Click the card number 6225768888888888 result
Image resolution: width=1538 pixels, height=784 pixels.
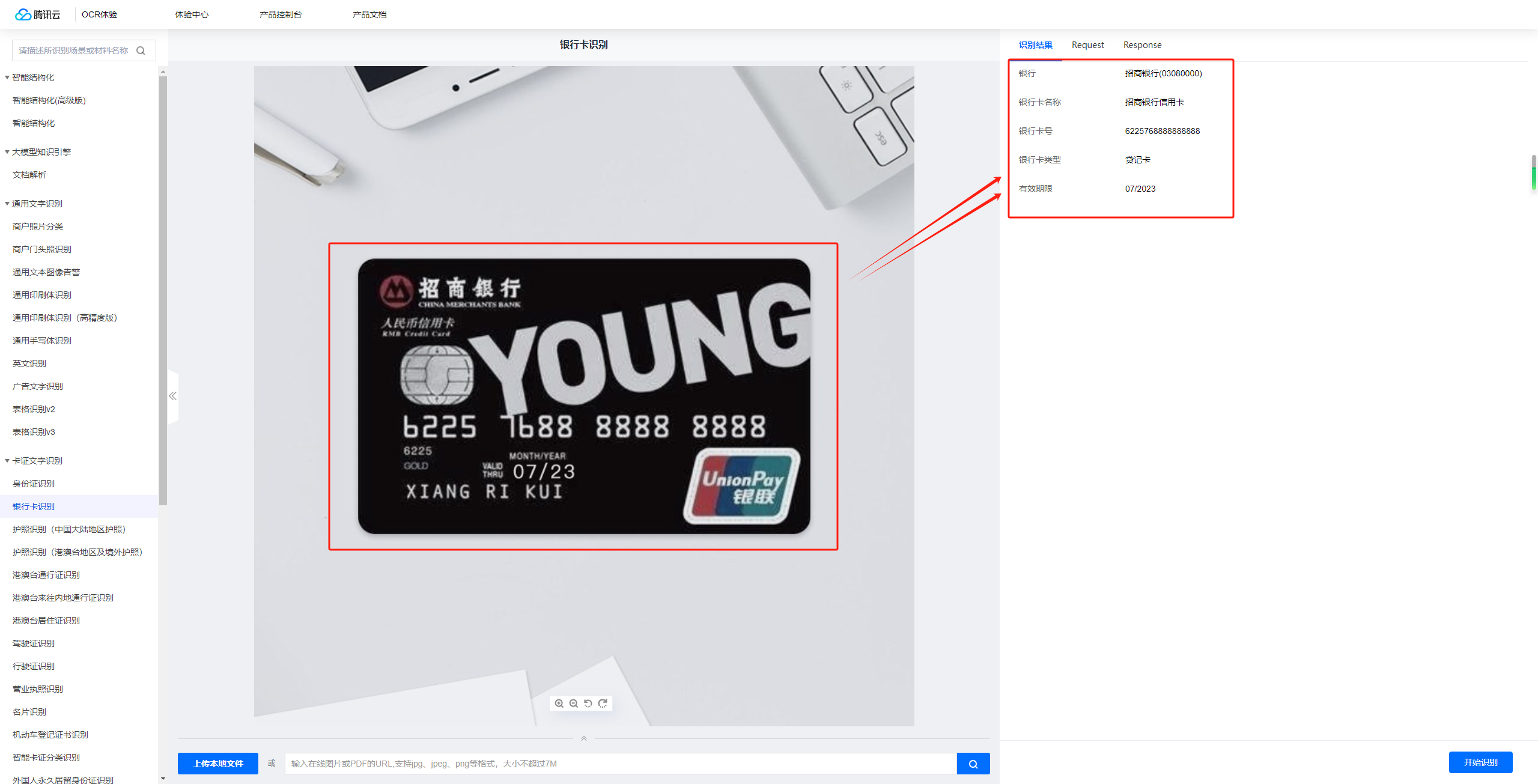pyautogui.click(x=1163, y=131)
